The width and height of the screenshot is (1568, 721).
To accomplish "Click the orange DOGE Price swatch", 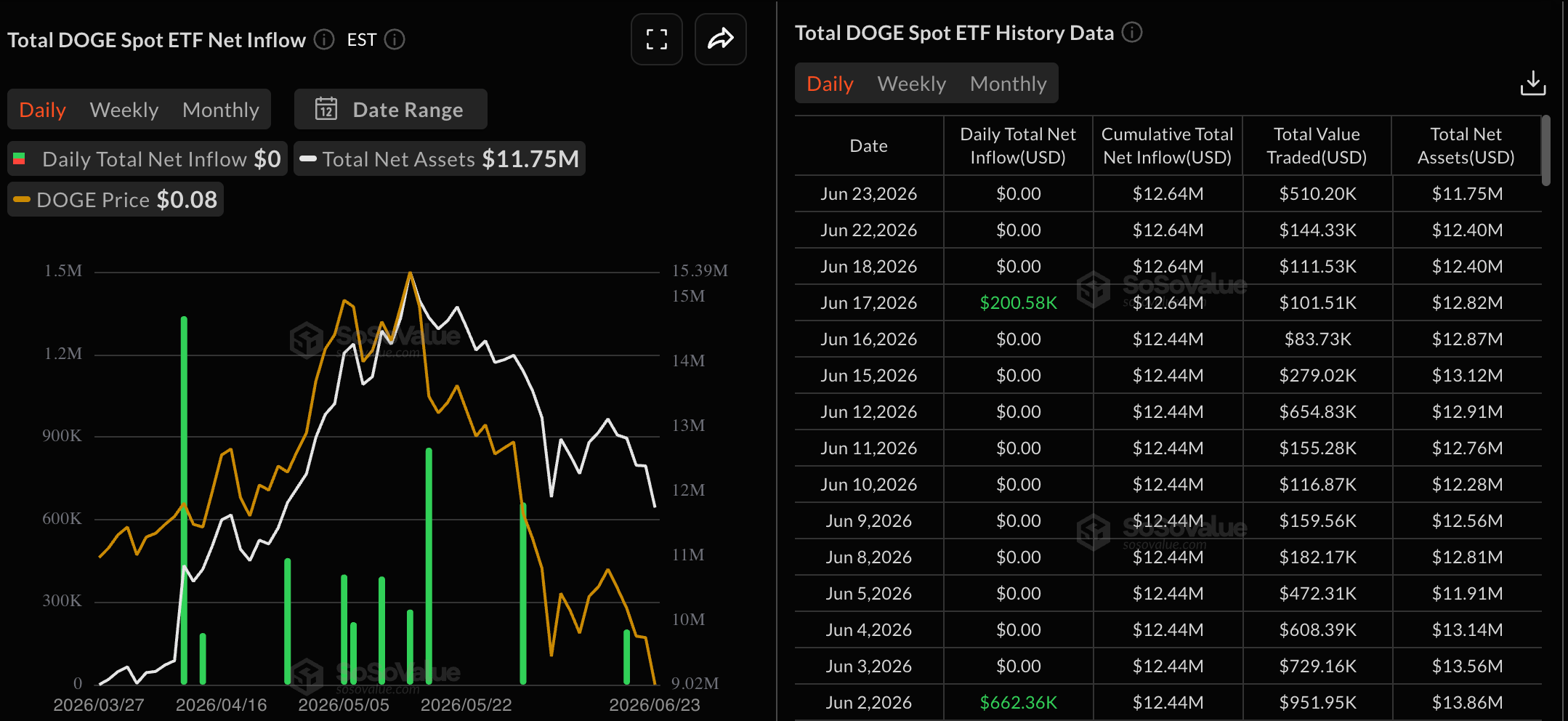I will tap(22, 199).
